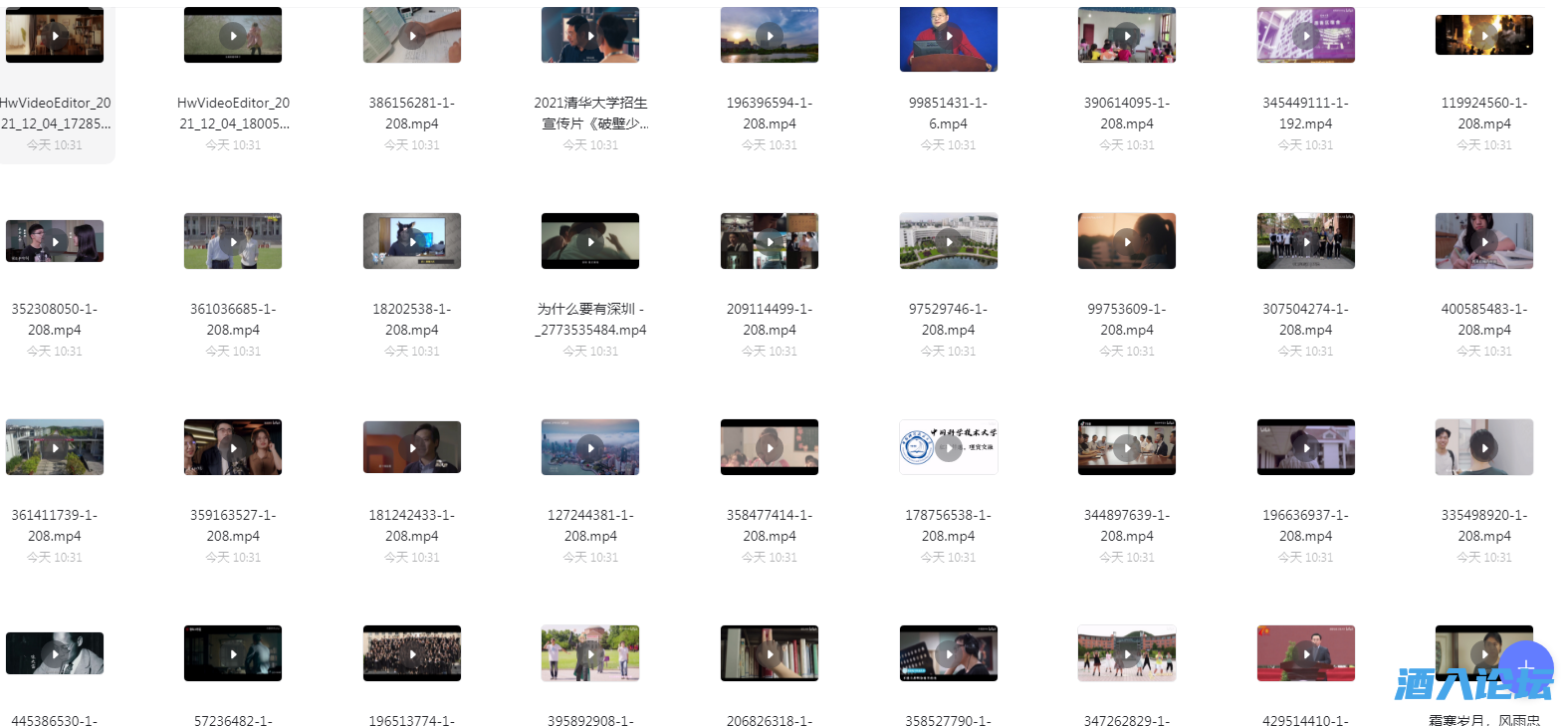Play video 178756538-1-208.mp4 from its thumbnail
The height and width of the screenshot is (726, 1568).
pos(949,447)
